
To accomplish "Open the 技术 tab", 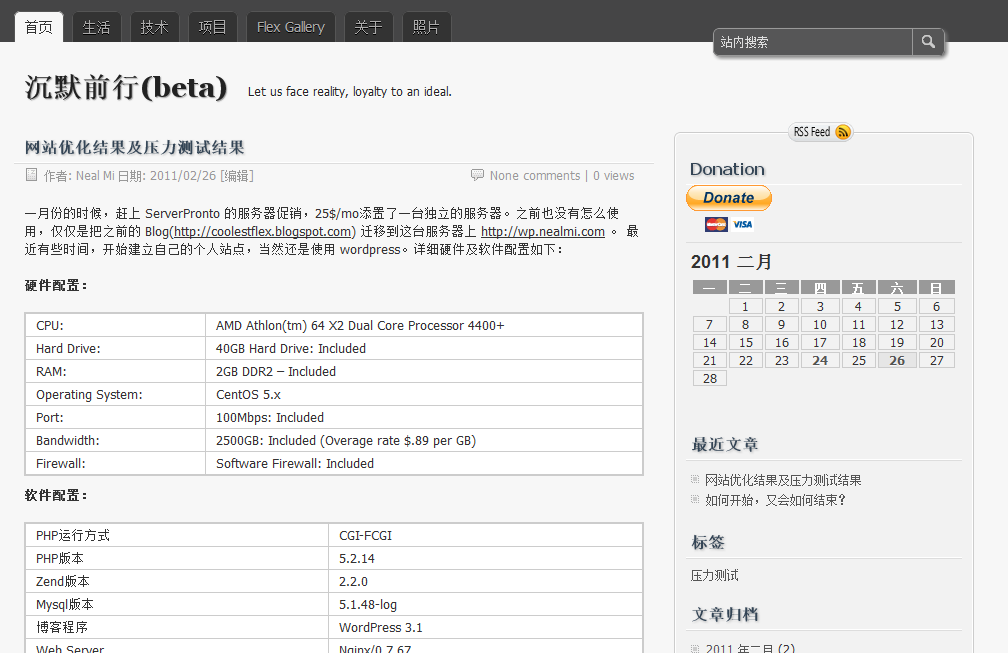I will [154, 27].
